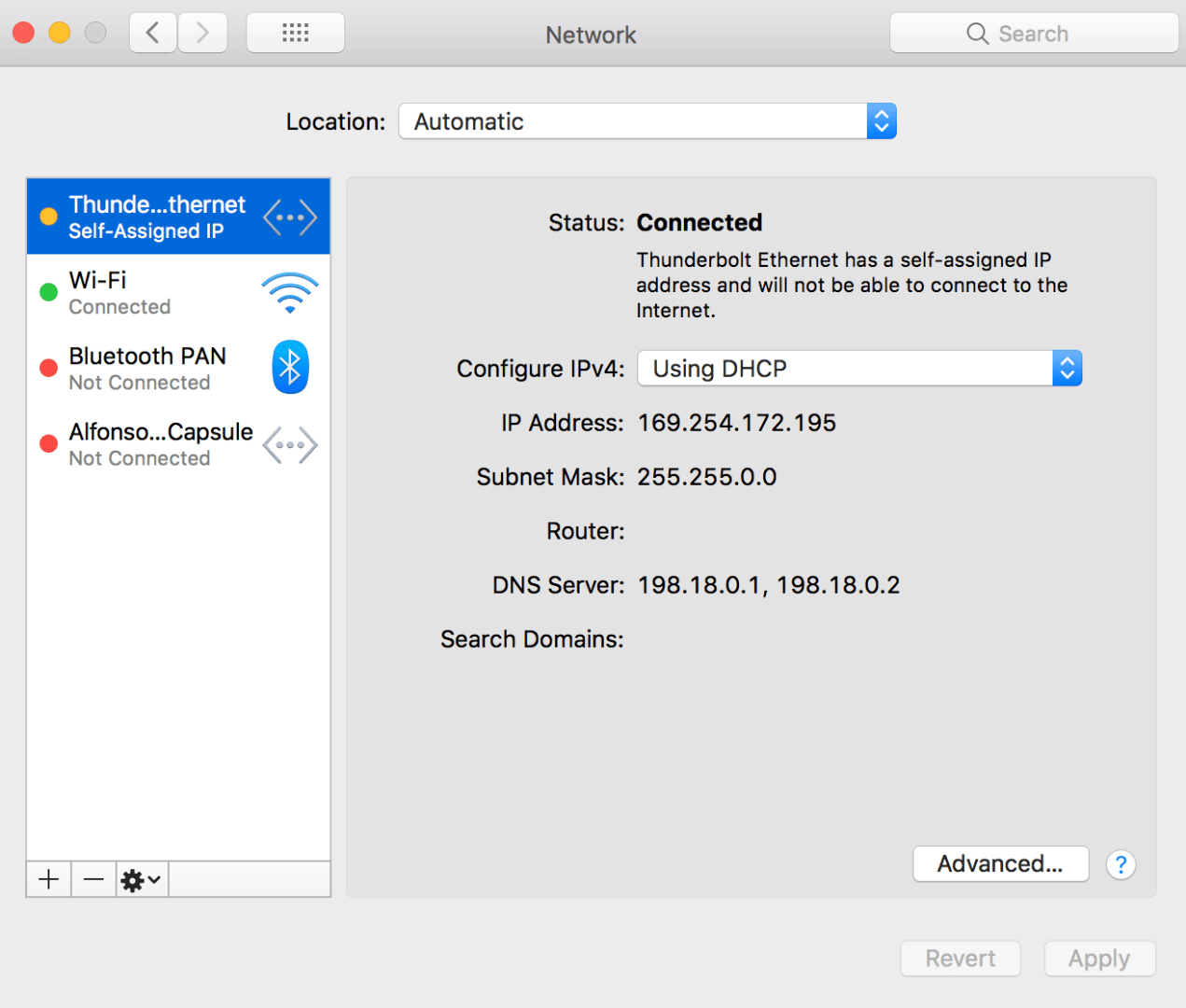This screenshot has height=1008, width=1186.
Task: Click the Search magnifier icon in the toolbar
Action: pyautogui.click(x=977, y=33)
